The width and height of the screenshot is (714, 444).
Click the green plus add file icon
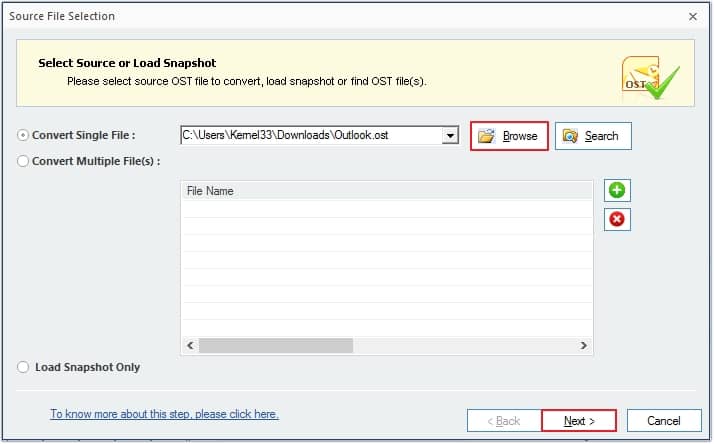pos(617,190)
